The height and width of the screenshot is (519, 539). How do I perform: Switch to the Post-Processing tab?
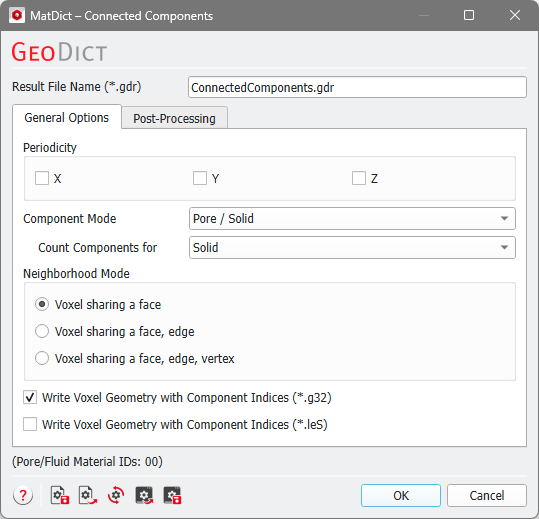(174, 119)
